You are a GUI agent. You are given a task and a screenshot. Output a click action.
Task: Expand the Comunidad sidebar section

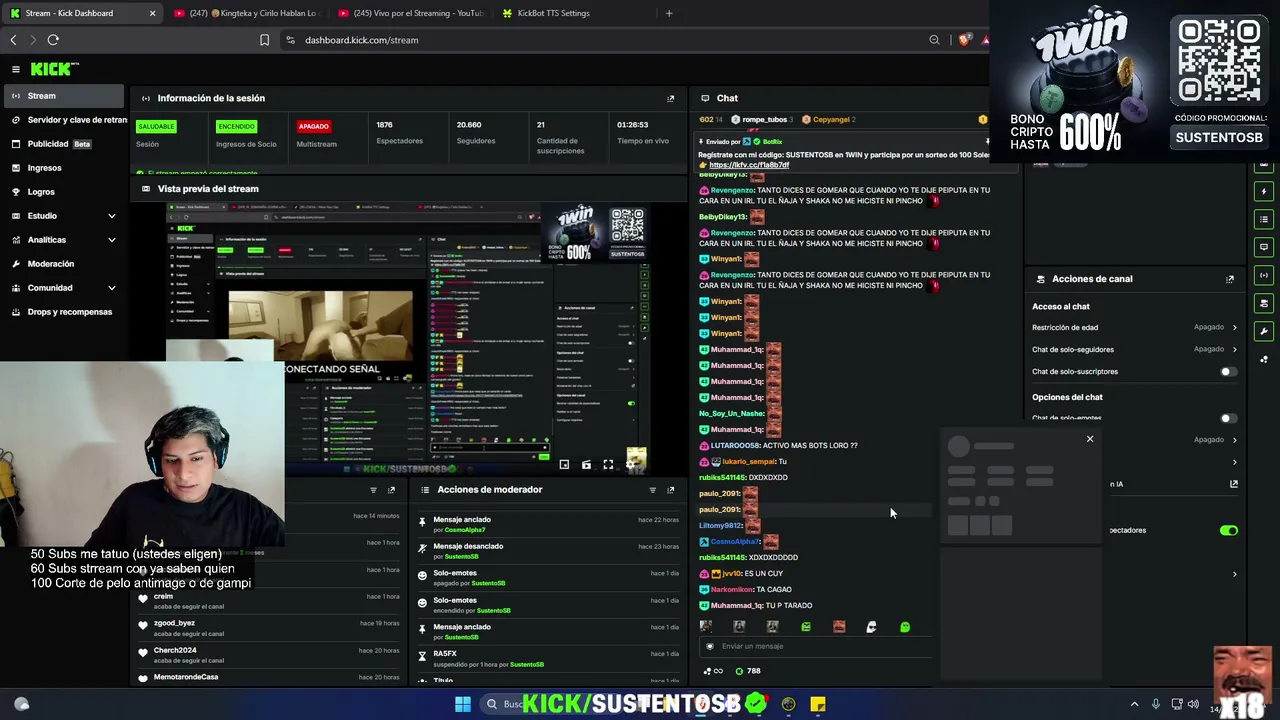(x=63, y=288)
